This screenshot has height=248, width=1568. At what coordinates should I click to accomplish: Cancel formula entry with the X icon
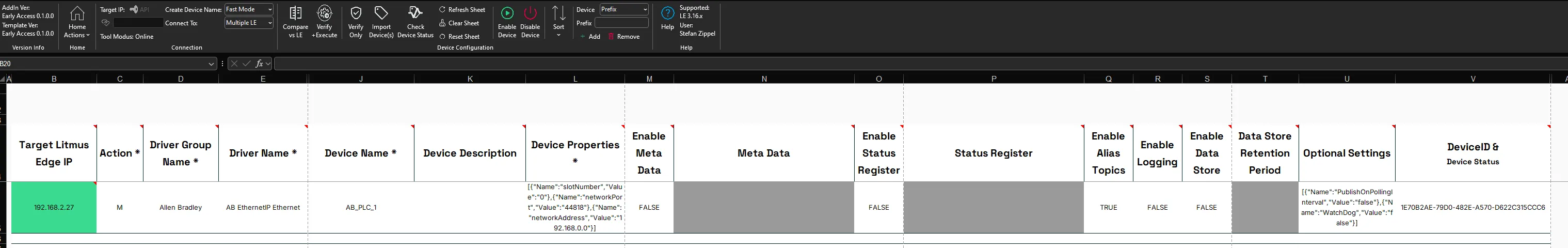coord(234,64)
